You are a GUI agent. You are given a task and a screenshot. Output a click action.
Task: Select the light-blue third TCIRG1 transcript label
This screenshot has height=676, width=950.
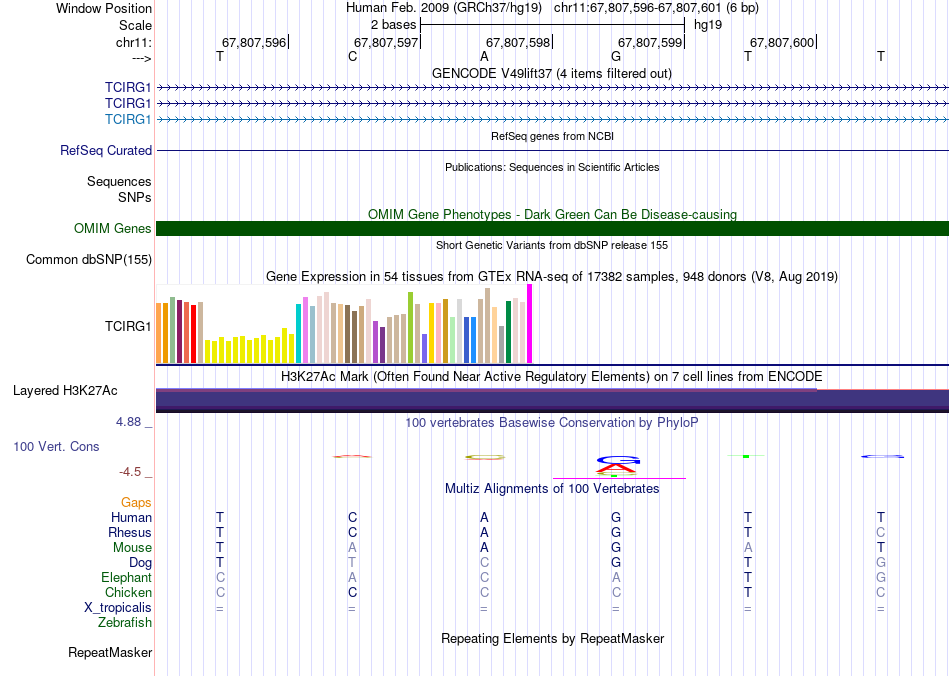[x=128, y=119]
